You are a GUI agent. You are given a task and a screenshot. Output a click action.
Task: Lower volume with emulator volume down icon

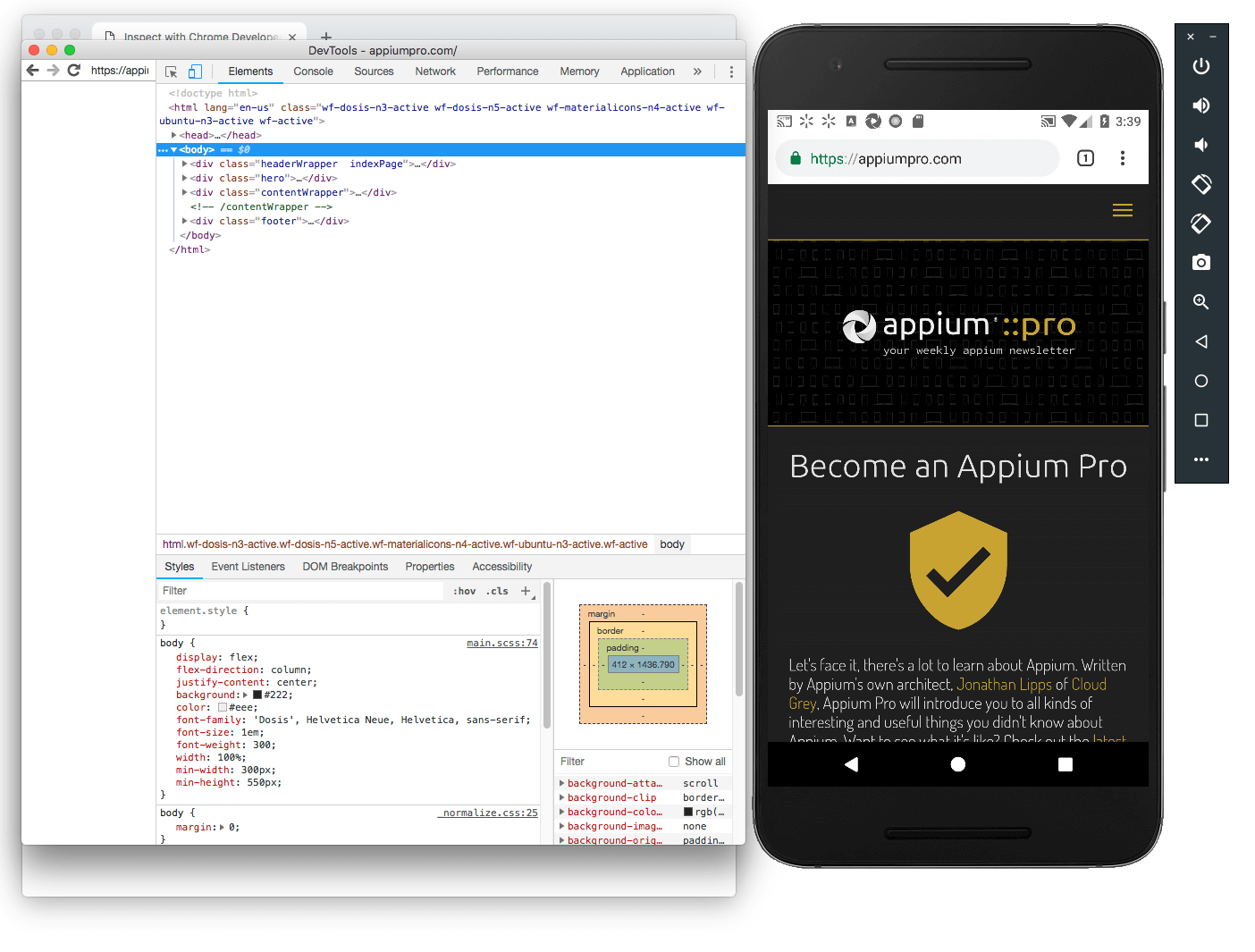tap(1201, 145)
